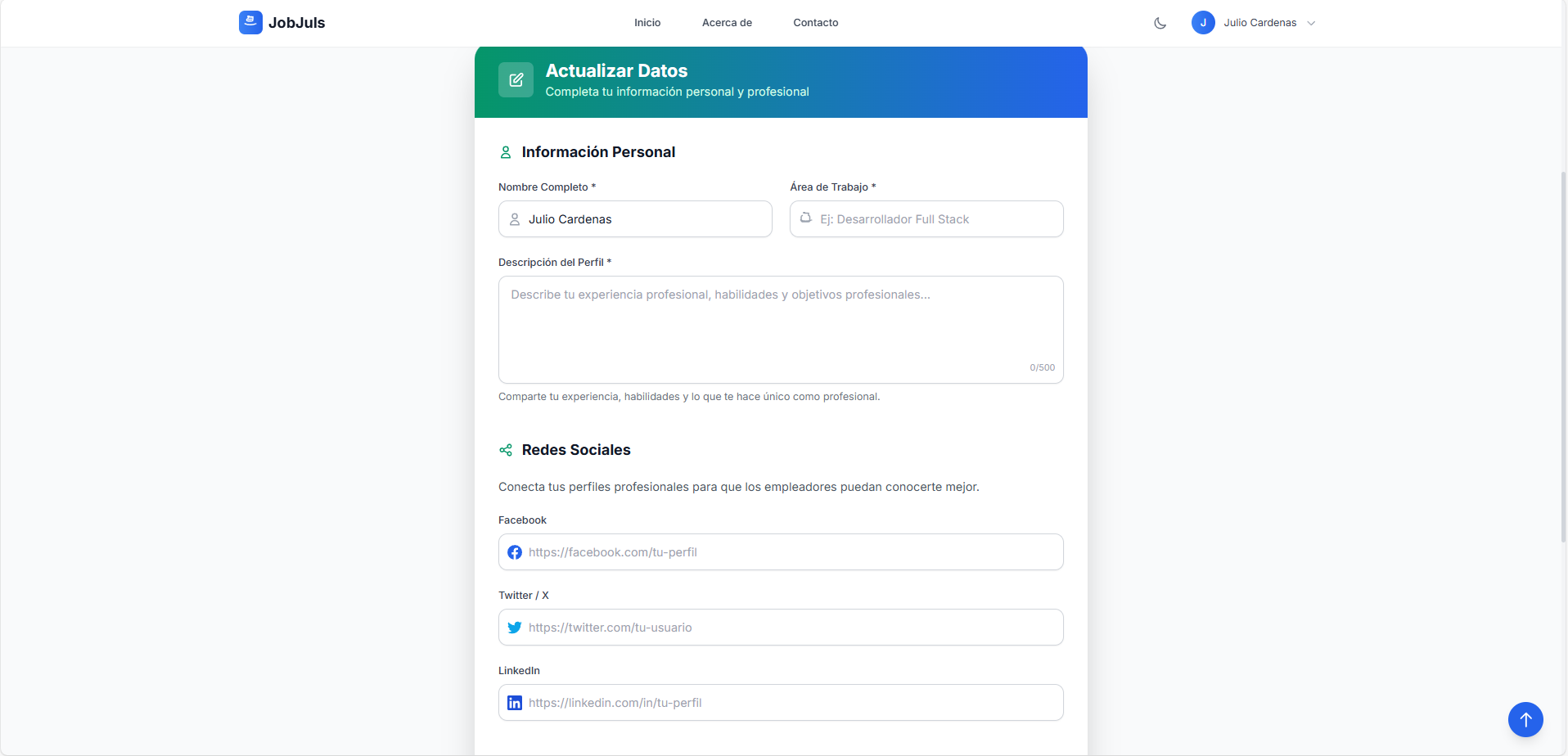Click the Actualizar Datos heading
The image size is (1568, 756).
click(x=616, y=70)
